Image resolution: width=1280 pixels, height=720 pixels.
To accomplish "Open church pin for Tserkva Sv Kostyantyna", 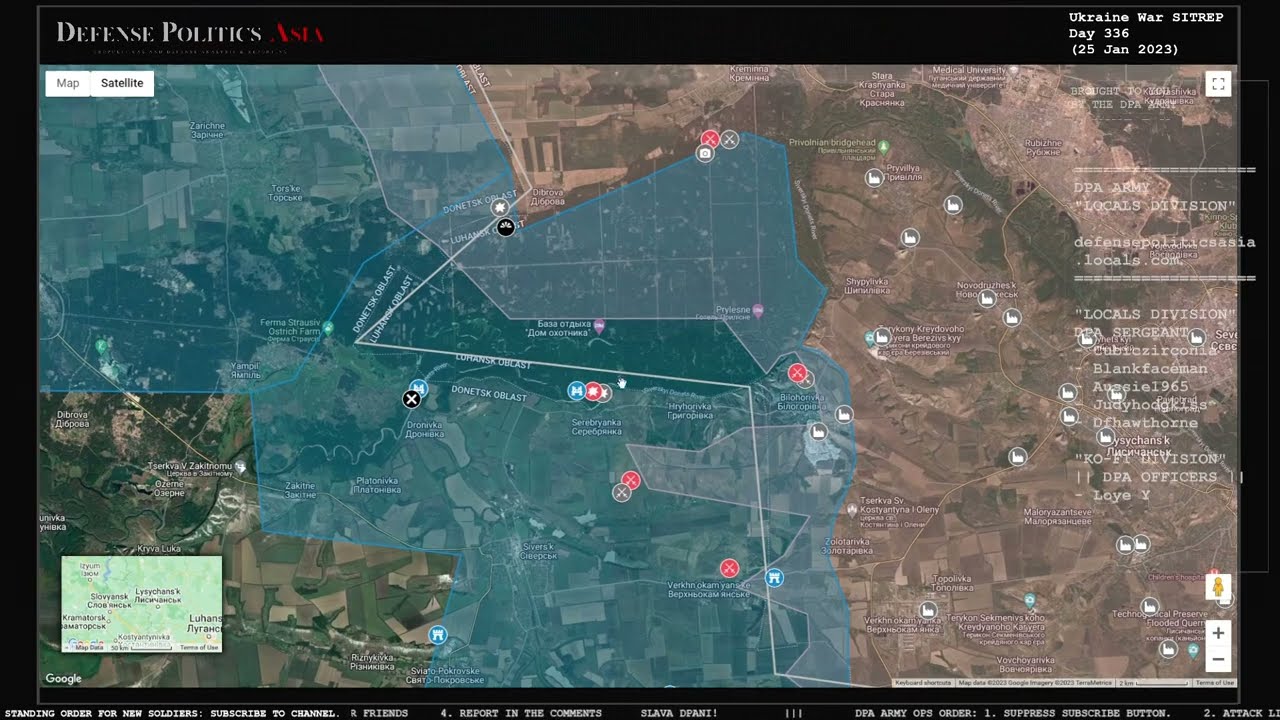I will coord(851,510).
